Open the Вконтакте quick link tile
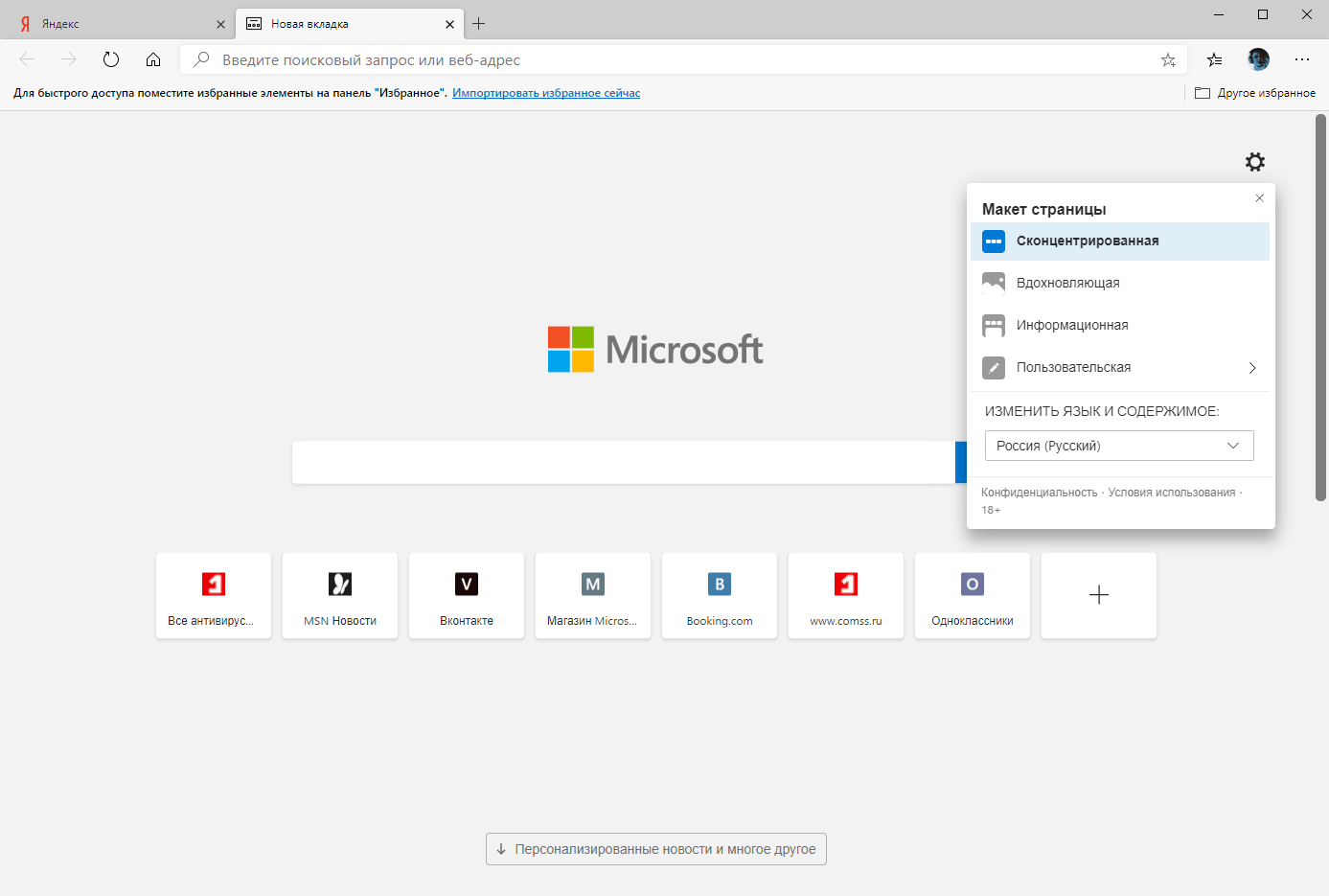Screen dimensions: 1329x896 [x=467, y=595]
